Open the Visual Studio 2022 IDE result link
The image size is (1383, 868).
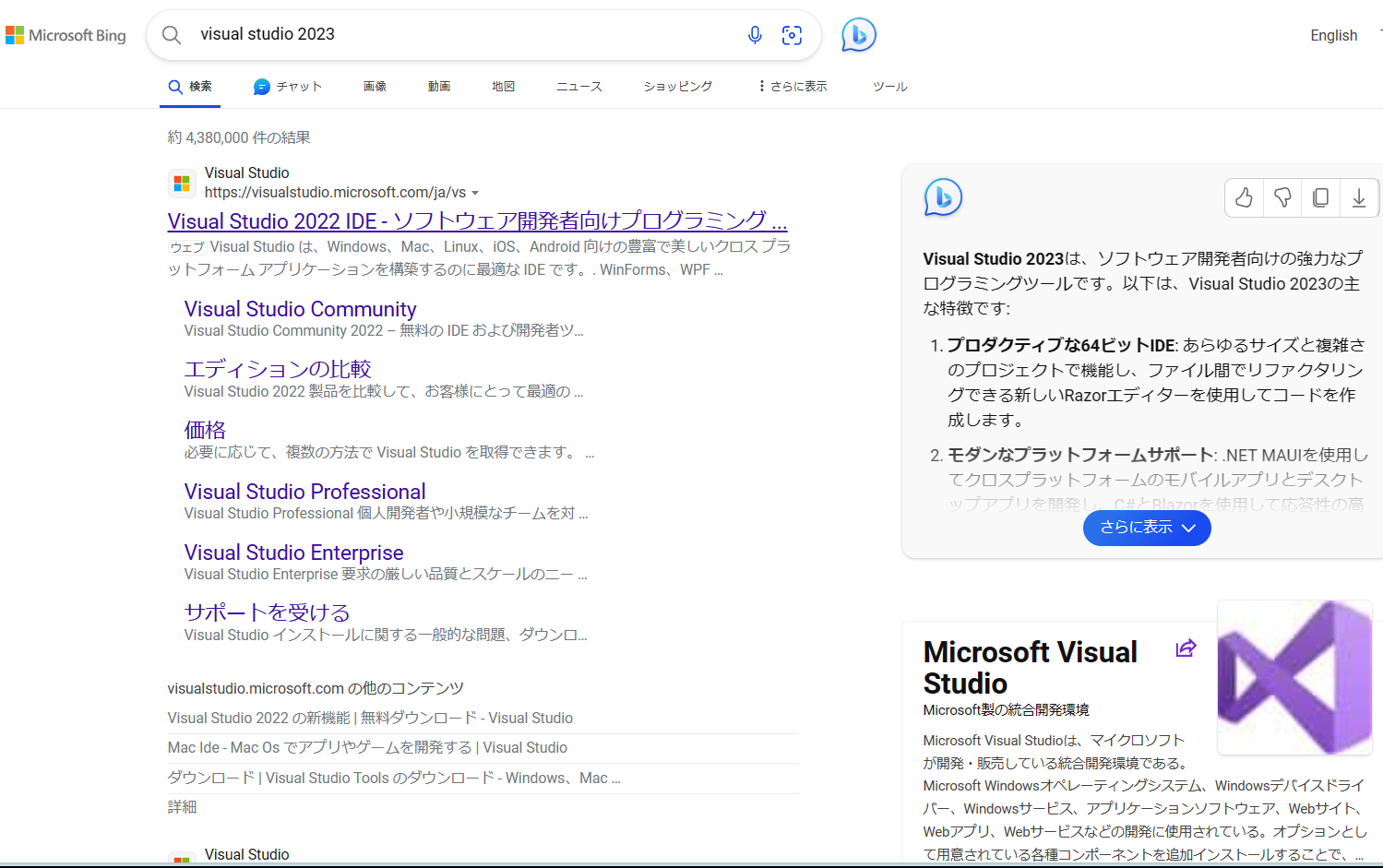(477, 221)
